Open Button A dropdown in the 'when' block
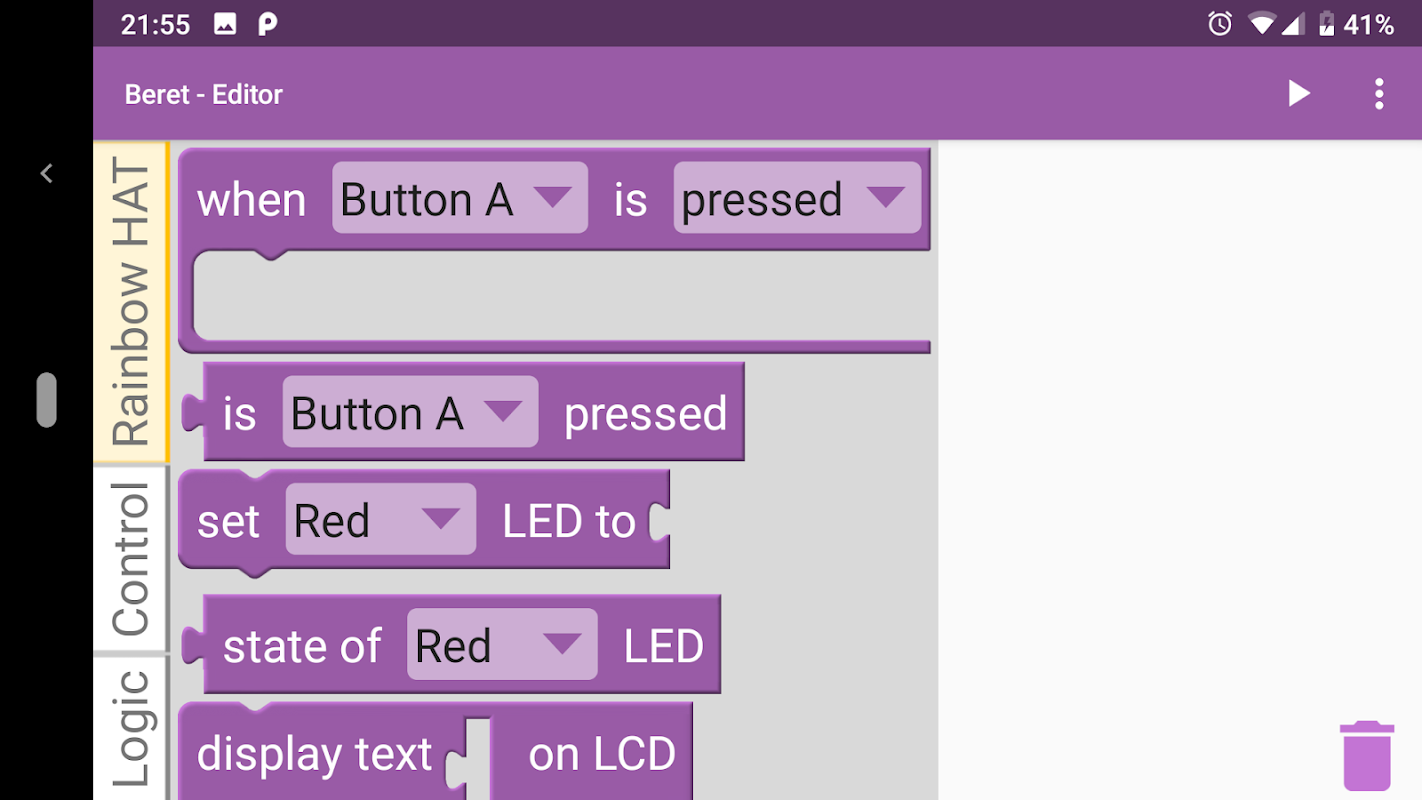The image size is (1422, 800). pos(459,198)
